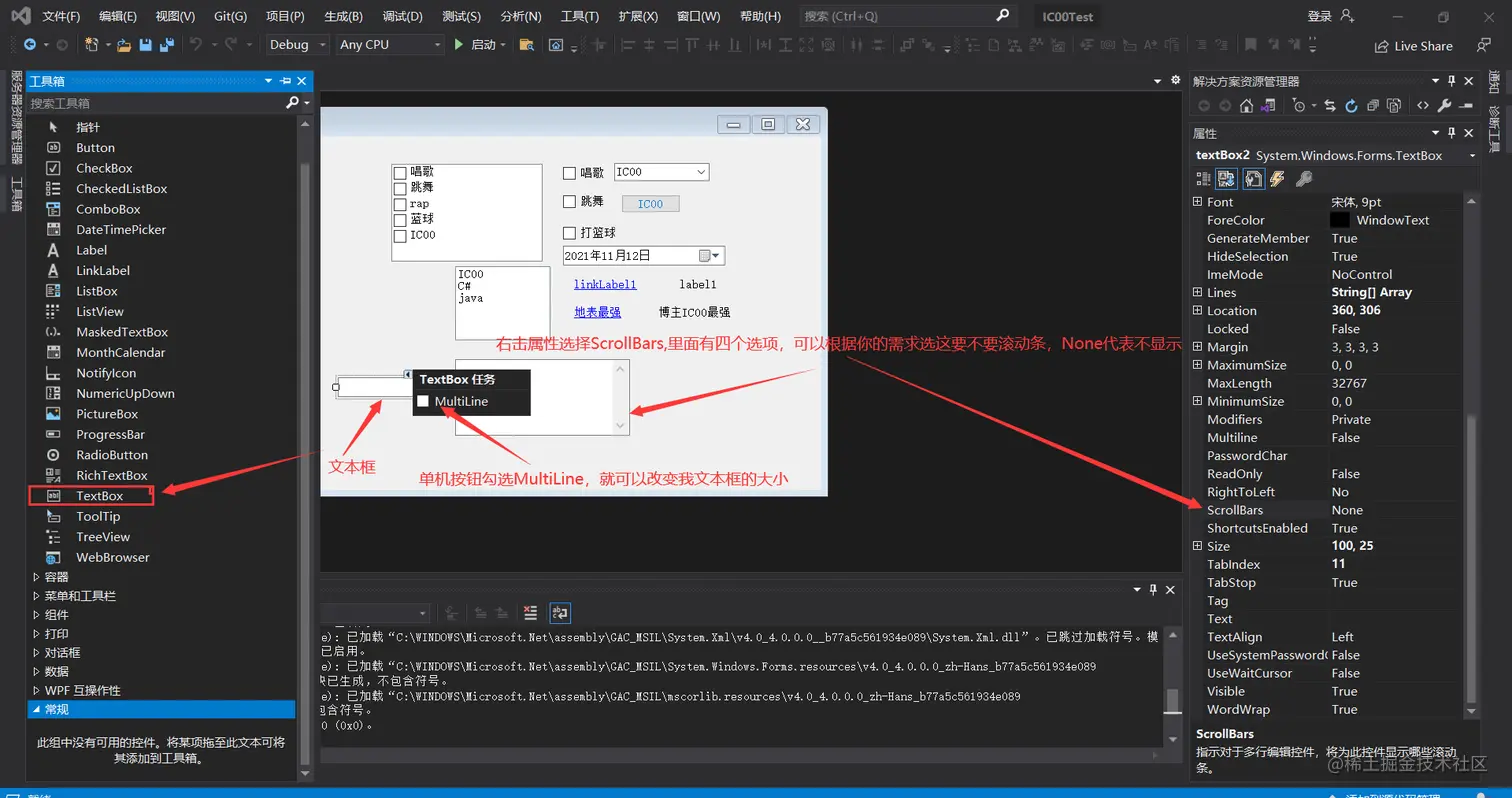Open the 文件(F) menu

61,16
